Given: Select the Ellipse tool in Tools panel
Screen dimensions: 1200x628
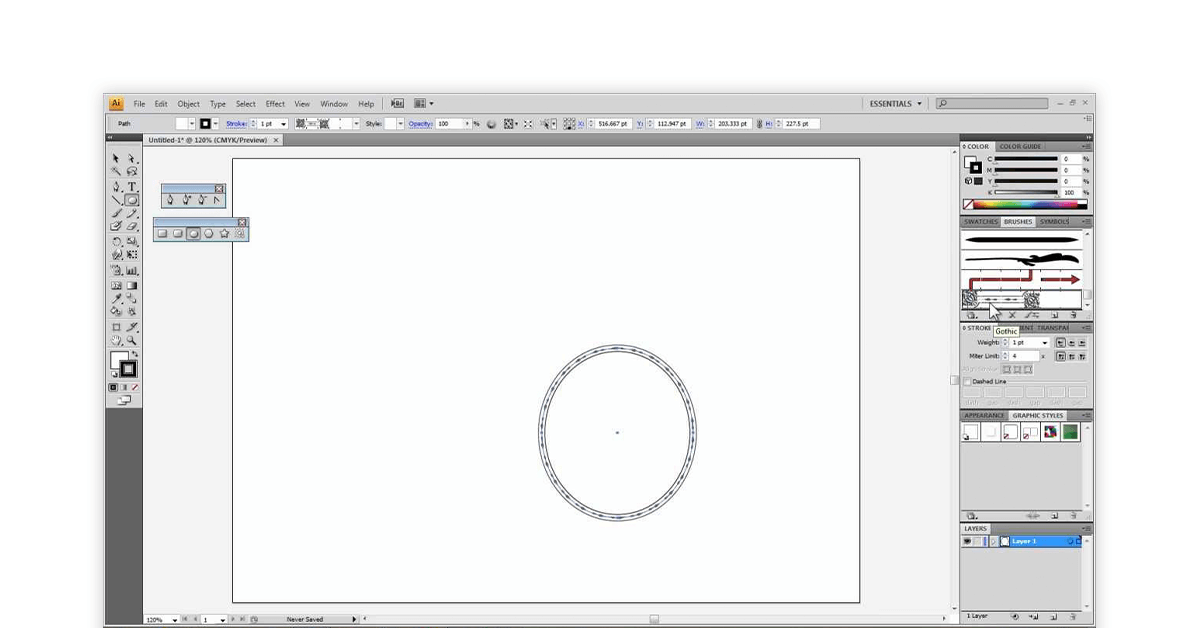Looking at the screenshot, I should coord(131,199).
